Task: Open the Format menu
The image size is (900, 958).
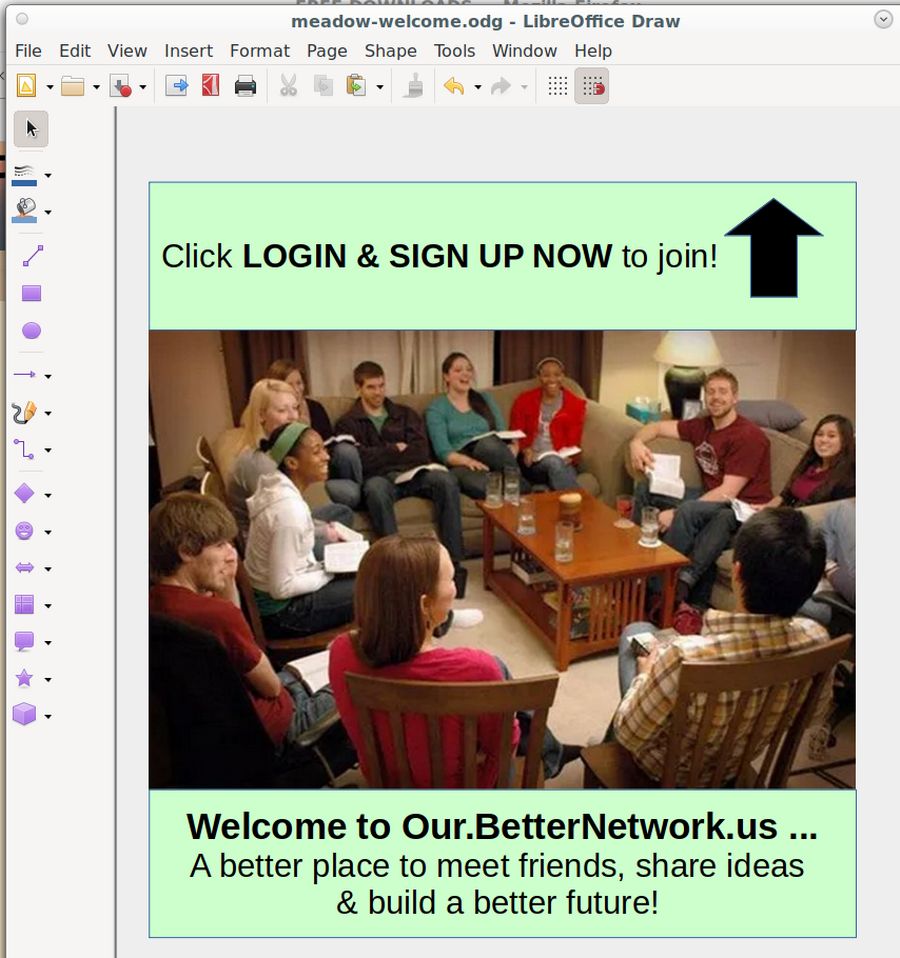Action: click(259, 51)
